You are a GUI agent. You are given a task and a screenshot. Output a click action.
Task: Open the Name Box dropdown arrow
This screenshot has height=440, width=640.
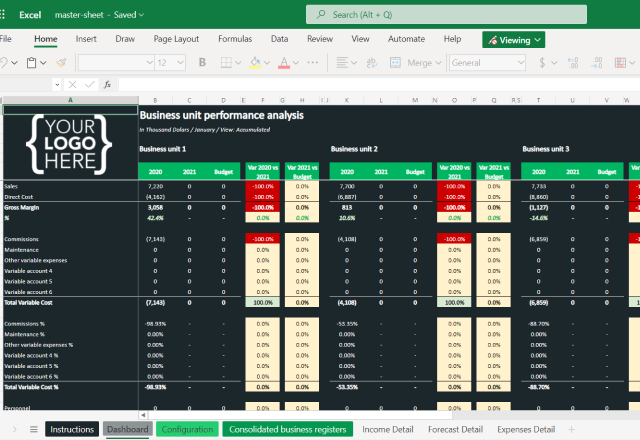[x=57, y=84]
